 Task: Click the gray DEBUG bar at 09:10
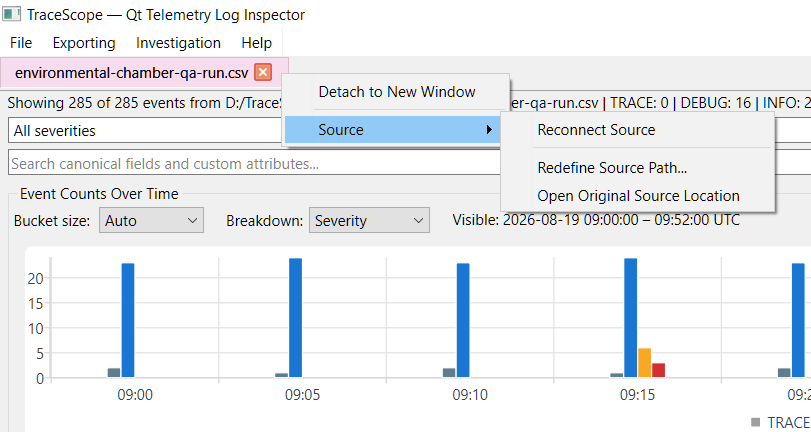[449, 373]
